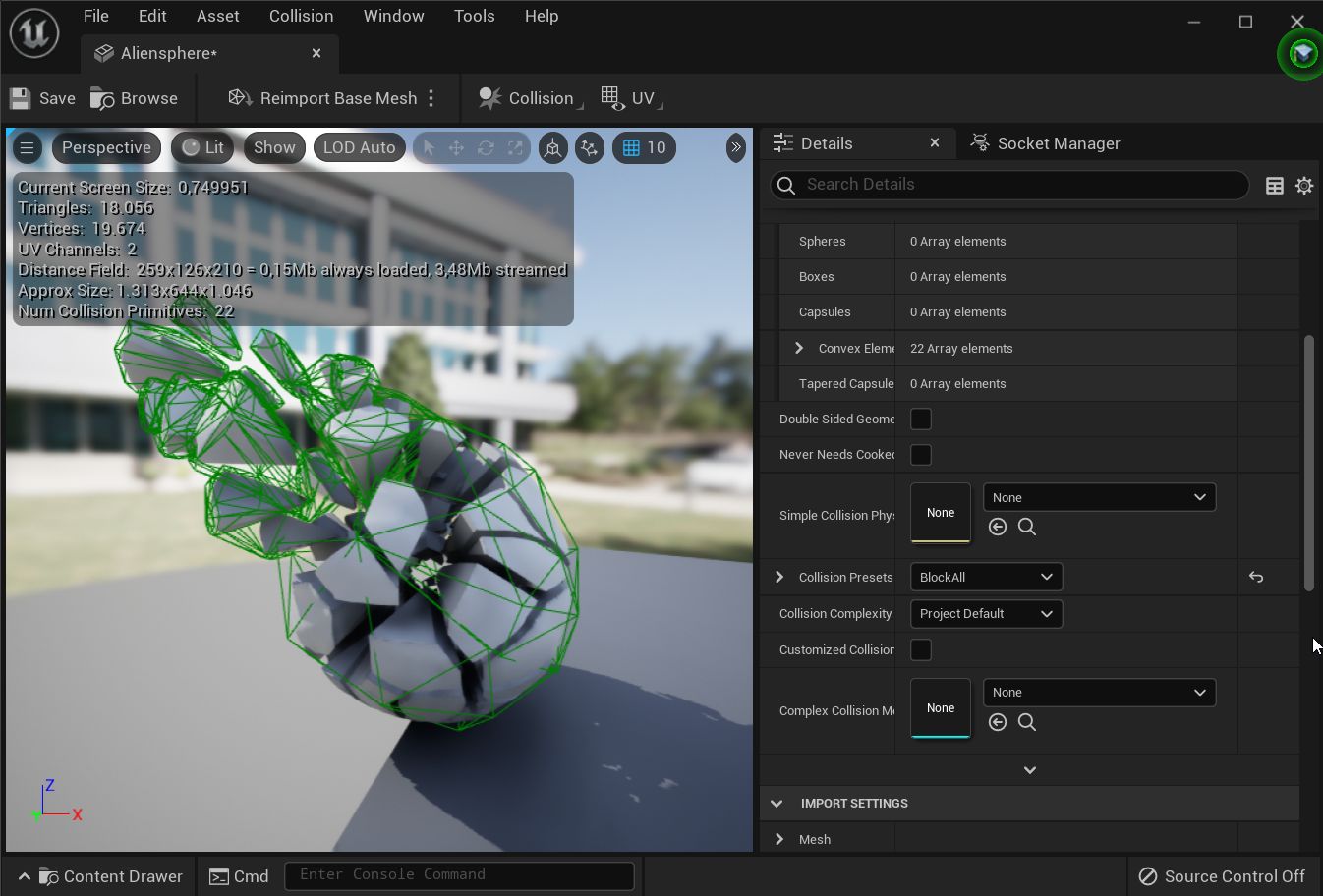
Task: Open the Collision menu in menu bar
Action: coord(301,16)
